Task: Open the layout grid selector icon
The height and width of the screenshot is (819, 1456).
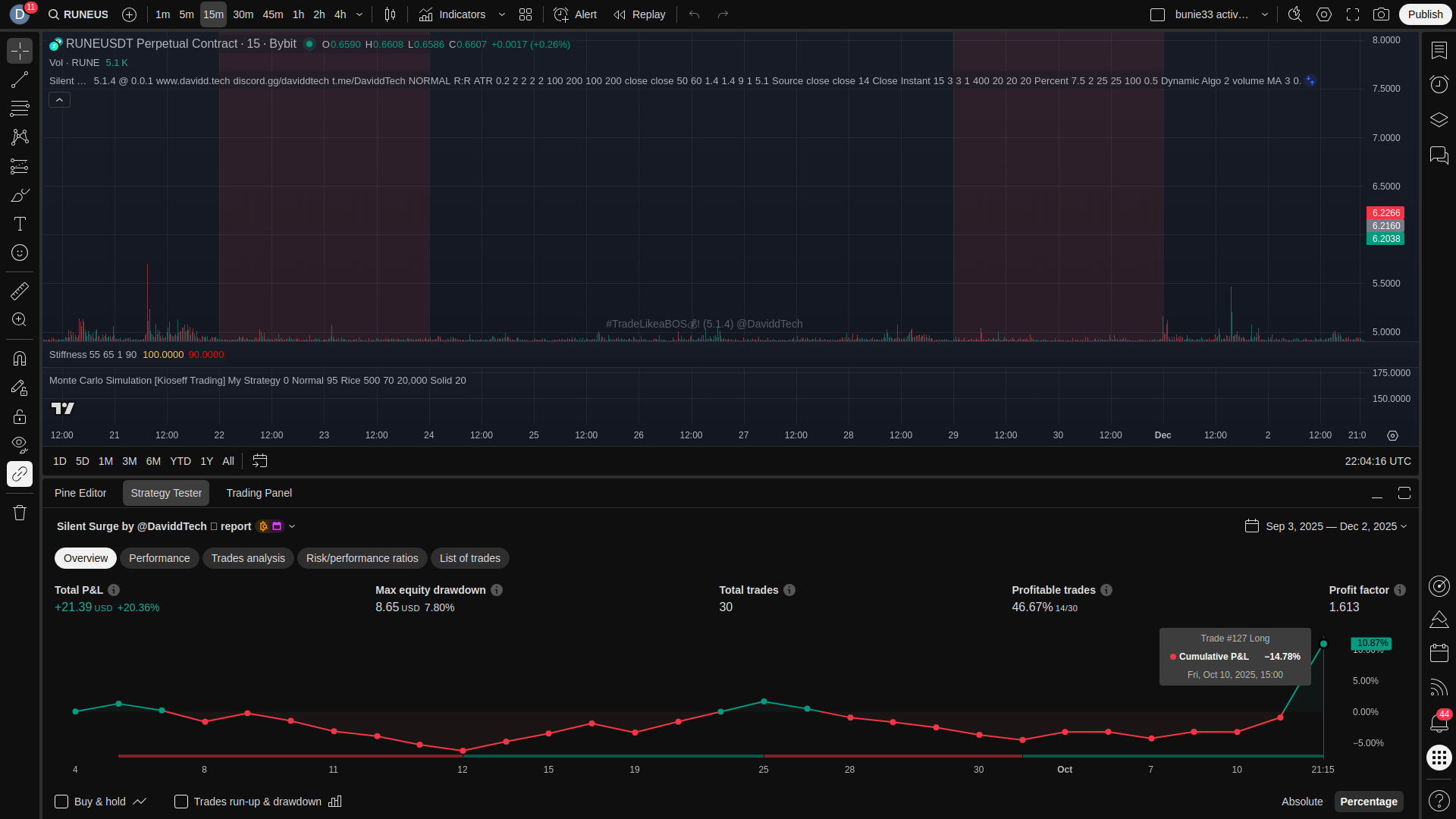Action: 526,14
